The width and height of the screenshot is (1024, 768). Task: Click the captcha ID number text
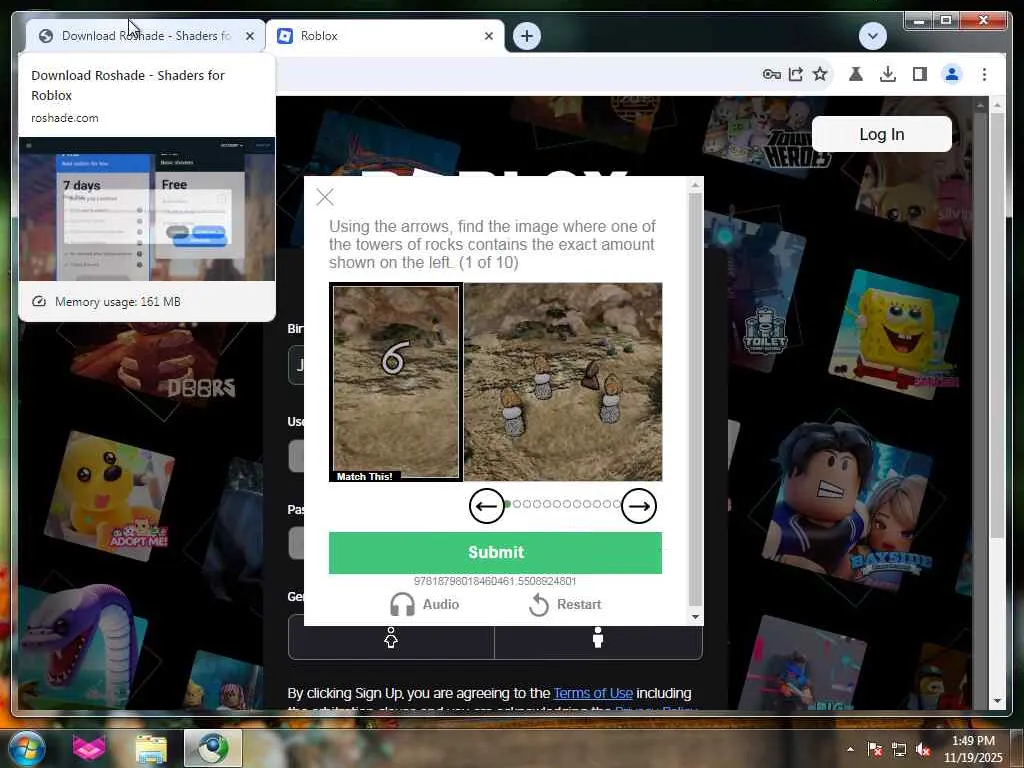coord(495,581)
